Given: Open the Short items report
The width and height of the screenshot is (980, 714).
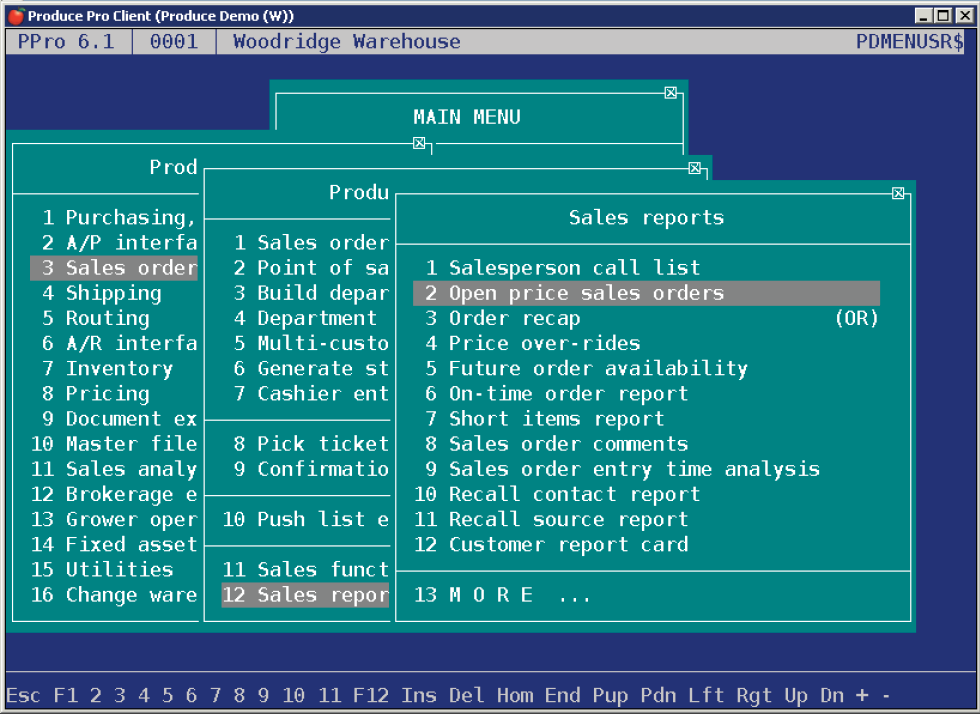Looking at the screenshot, I should click(555, 419).
